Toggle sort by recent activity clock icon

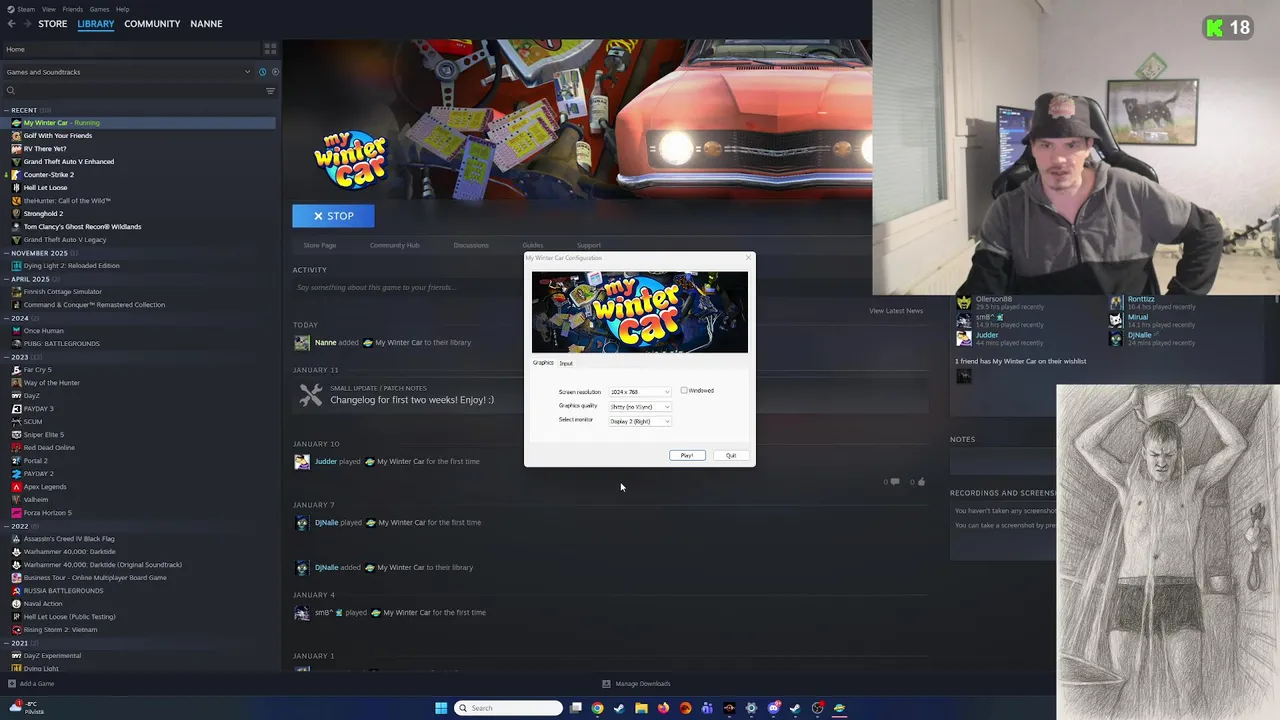(x=262, y=72)
